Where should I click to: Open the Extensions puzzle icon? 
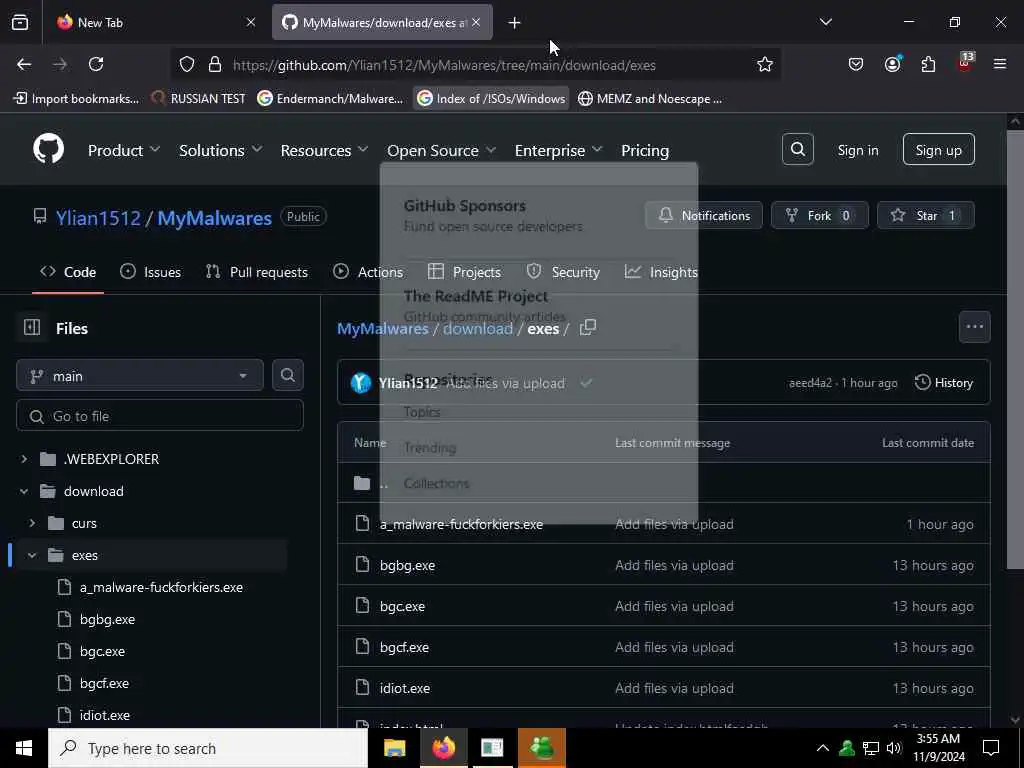point(928,64)
